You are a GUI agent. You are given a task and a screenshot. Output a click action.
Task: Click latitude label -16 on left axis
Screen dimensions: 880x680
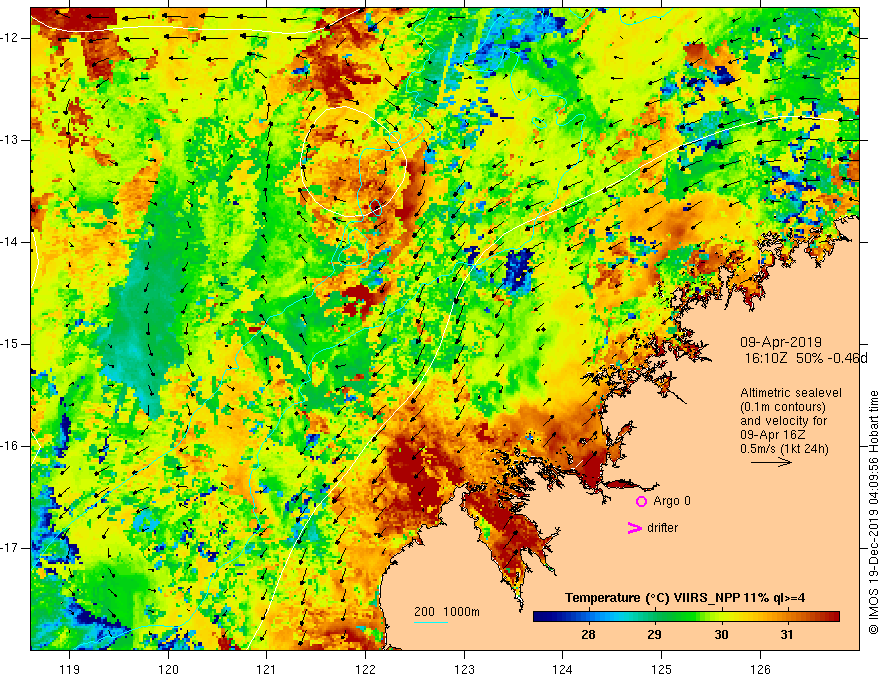[x=11, y=447]
